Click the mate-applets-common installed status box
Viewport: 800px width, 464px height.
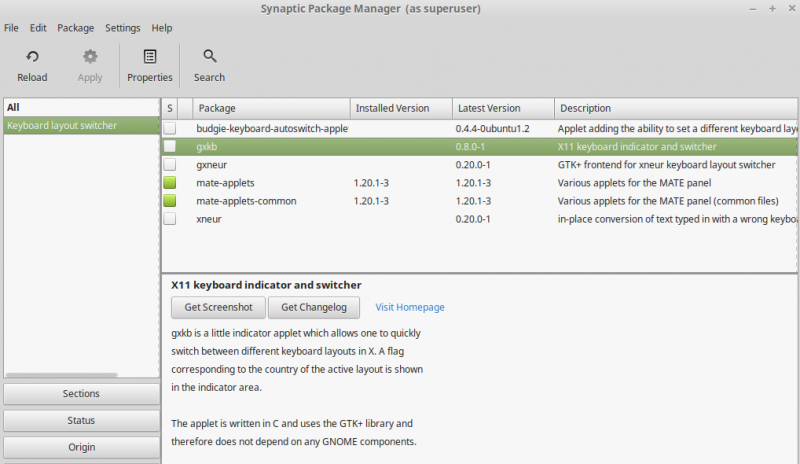tap(169, 201)
